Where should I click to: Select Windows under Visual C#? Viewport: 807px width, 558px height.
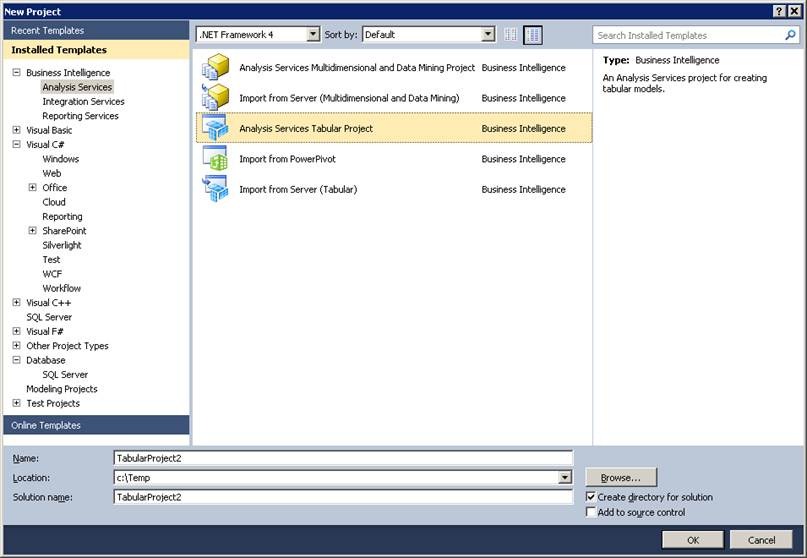click(61, 159)
